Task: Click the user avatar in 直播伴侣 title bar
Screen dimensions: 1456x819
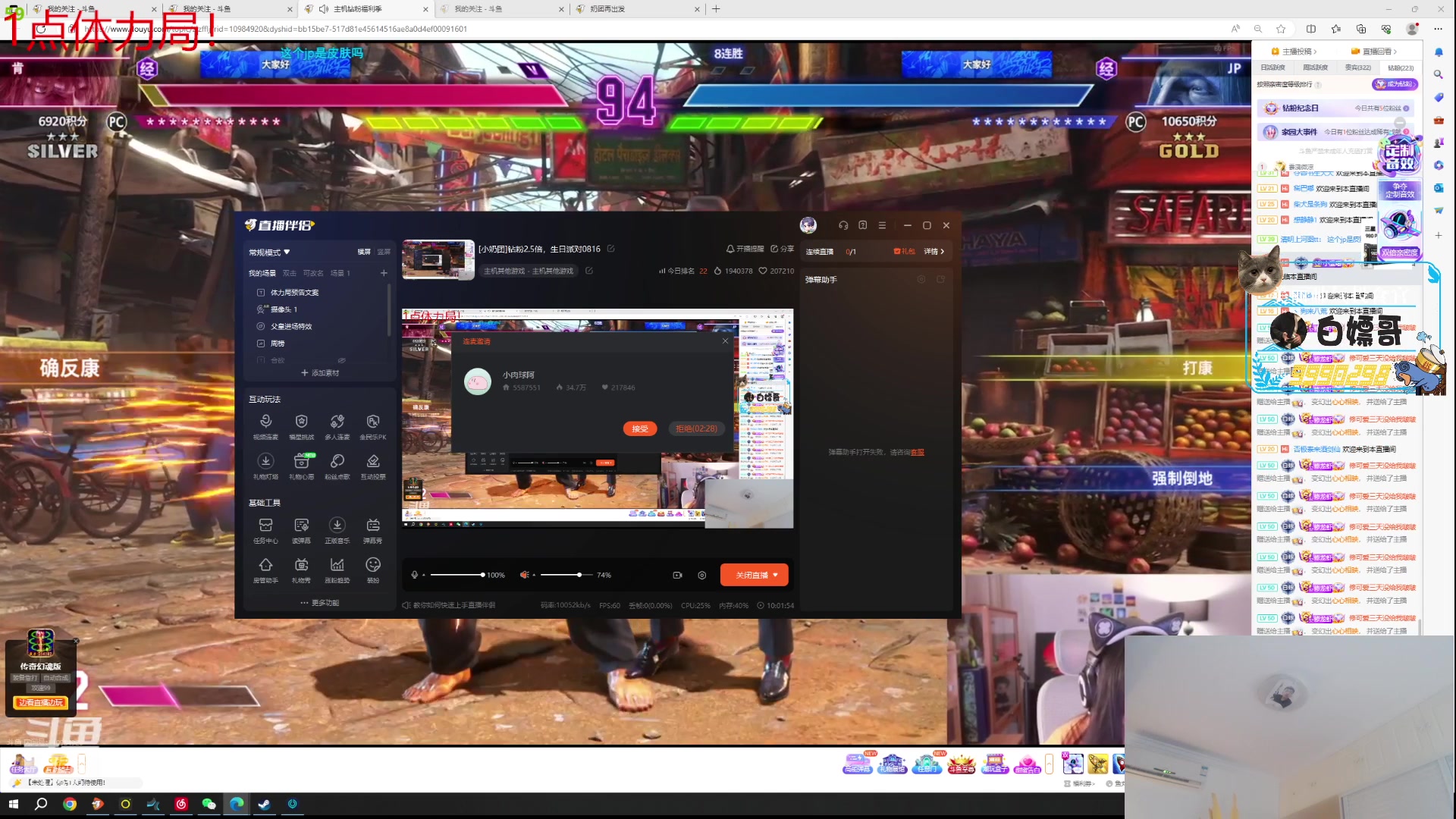Action: (x=808, y=225)
